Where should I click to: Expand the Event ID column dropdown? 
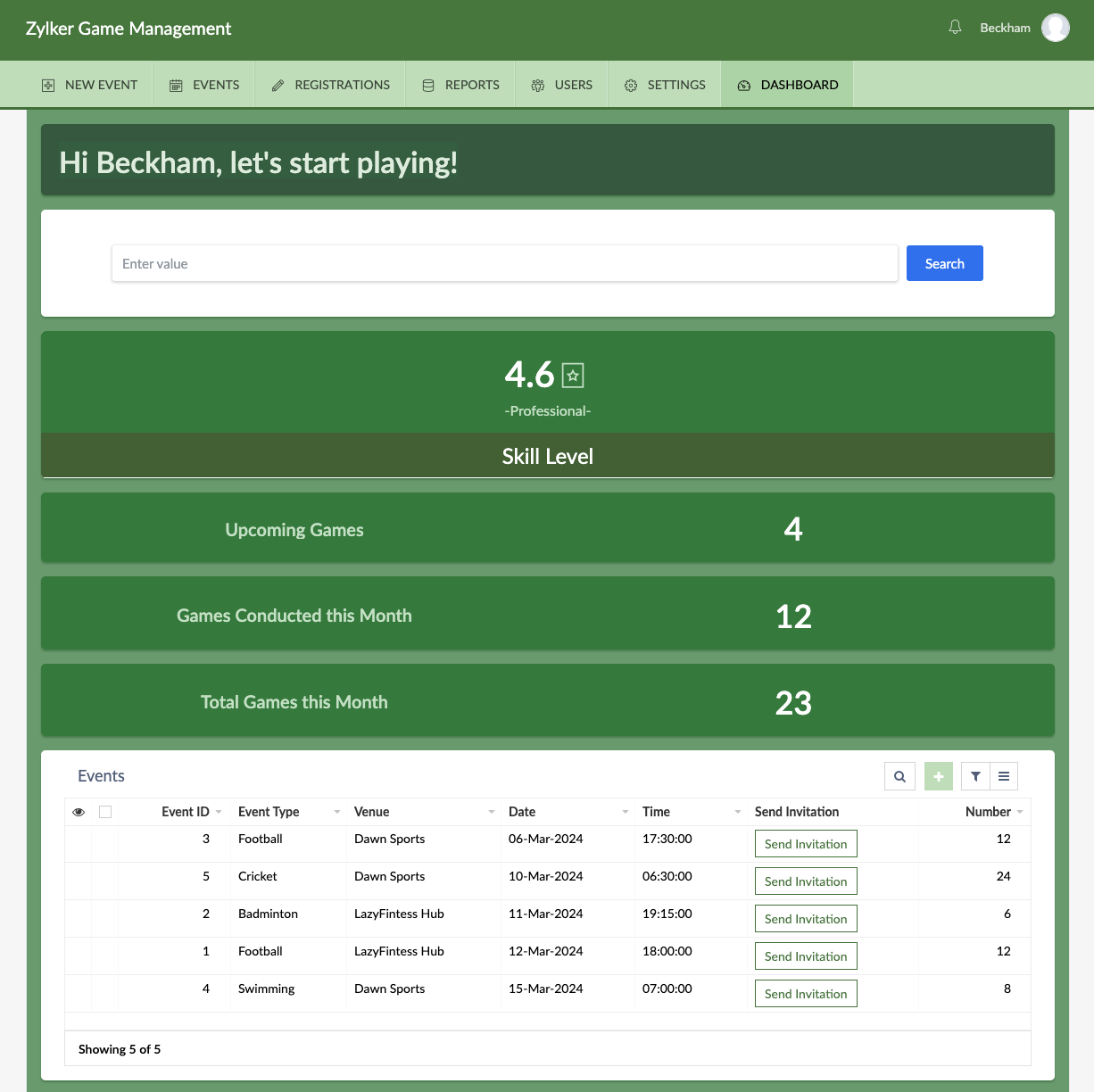point(219,812)
